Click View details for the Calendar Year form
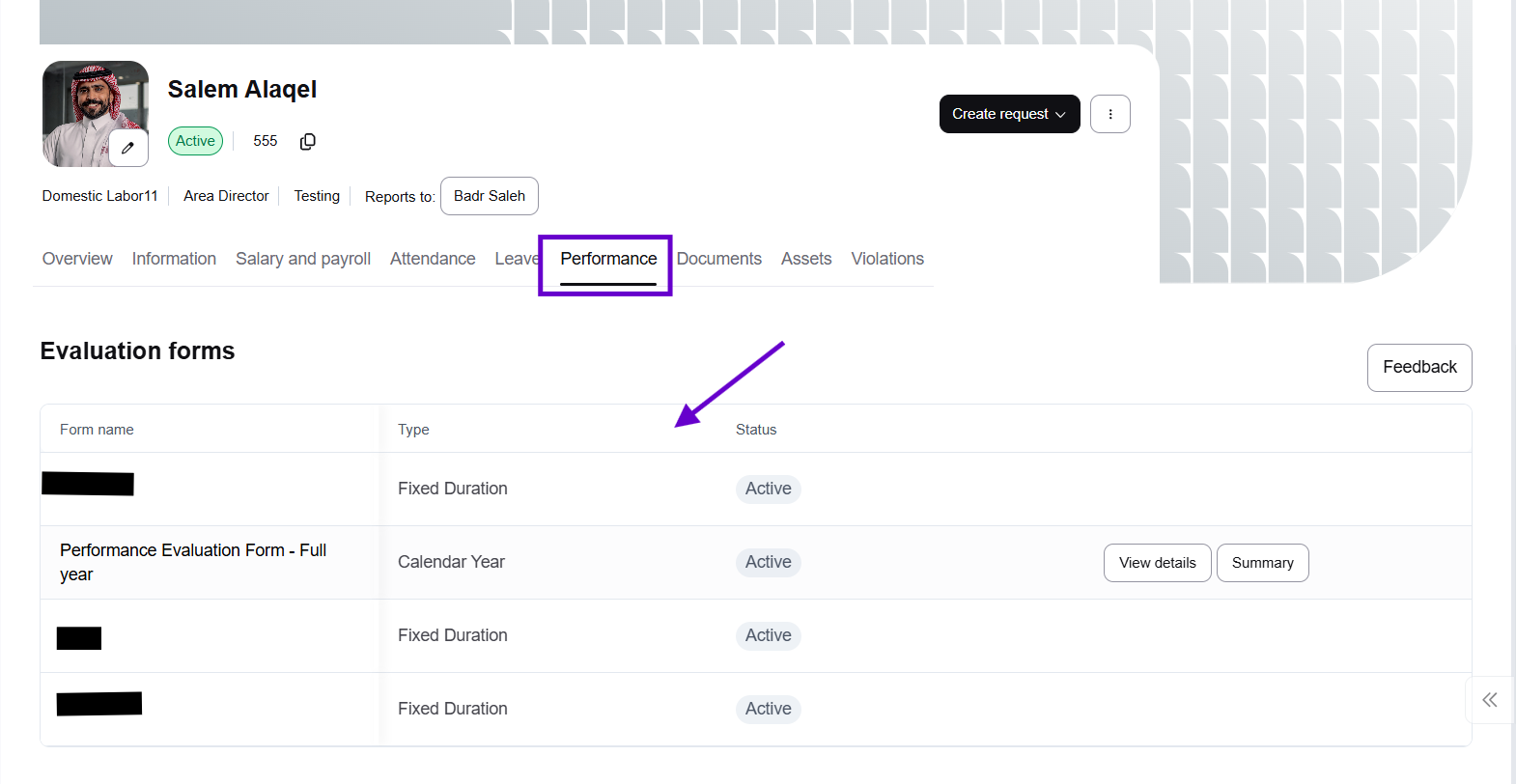1516x784 pixels. [1157, 563]
